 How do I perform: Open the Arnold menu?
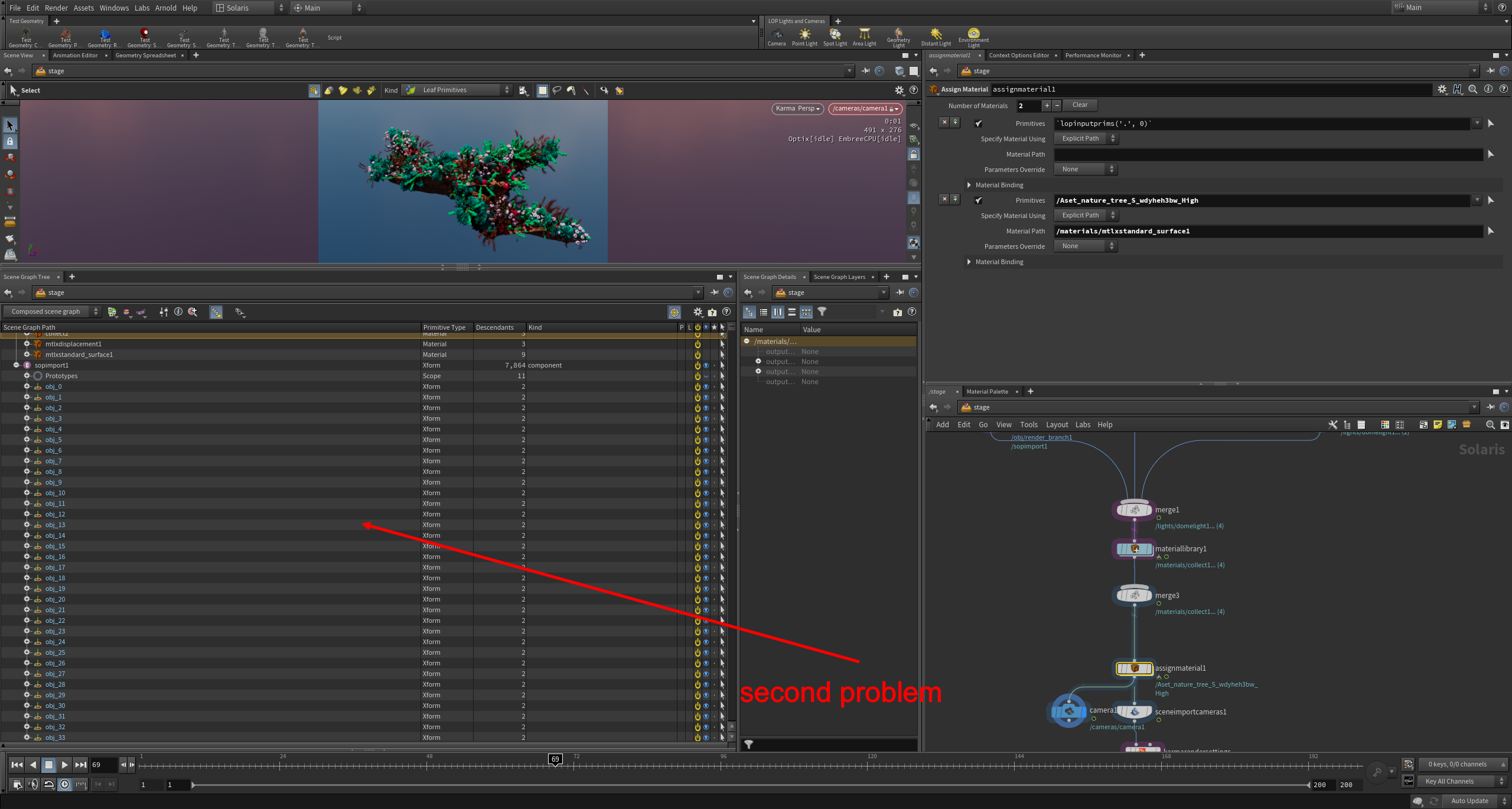tap(165, 8)
